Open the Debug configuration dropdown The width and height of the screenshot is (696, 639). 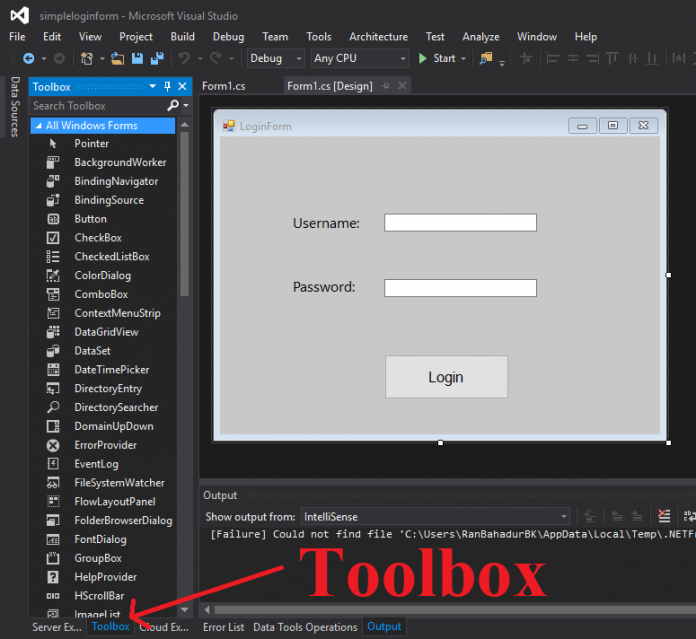point(276,58)
